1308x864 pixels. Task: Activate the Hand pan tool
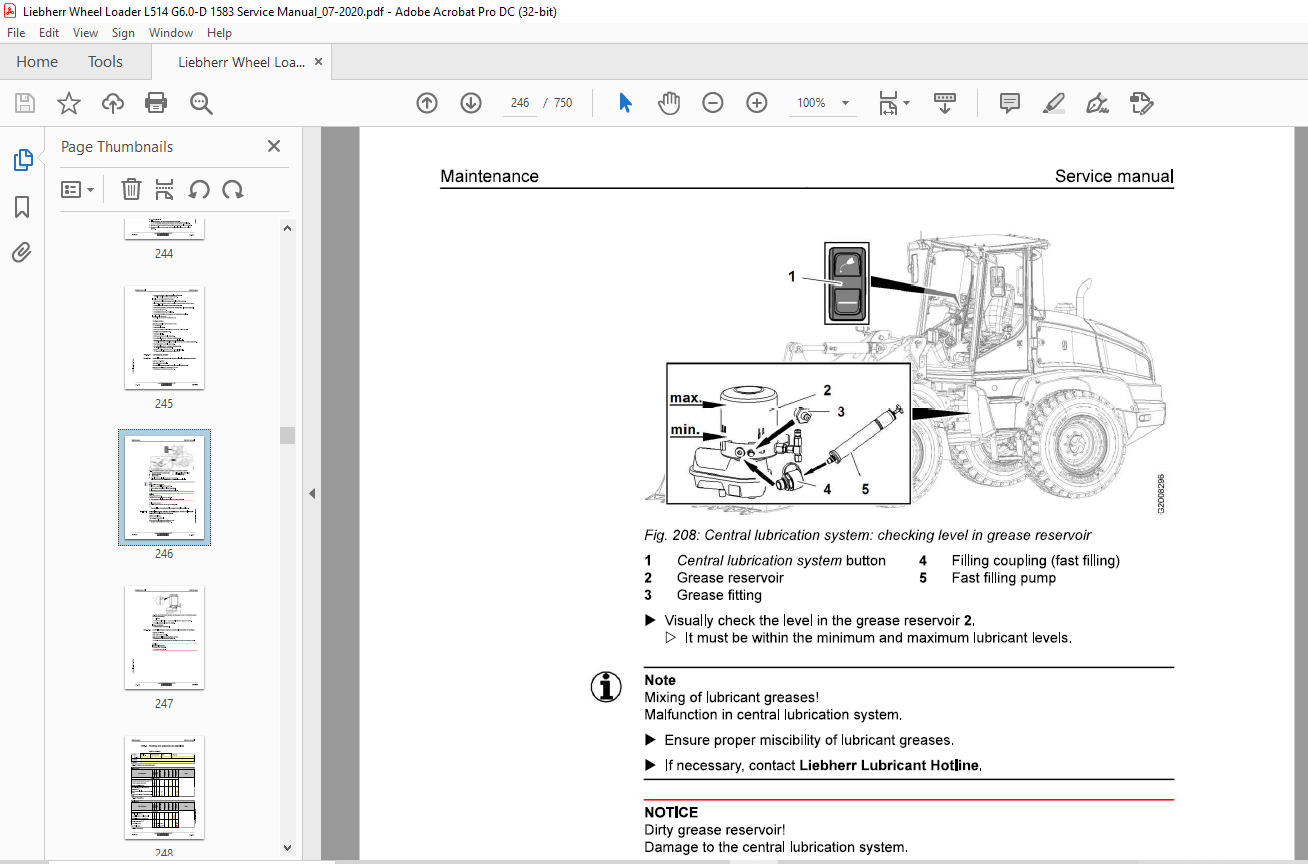pyautogui.click(x=669, y=103)
